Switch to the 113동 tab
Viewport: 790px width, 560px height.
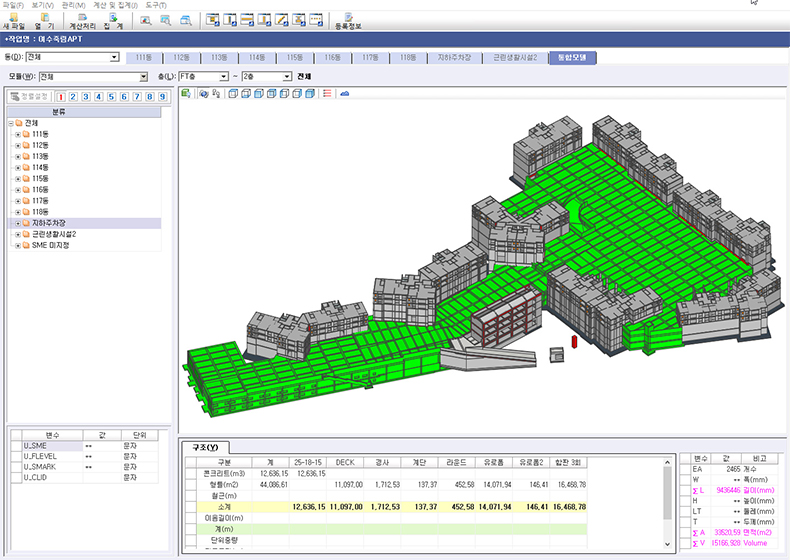click(x=219, y=58)
